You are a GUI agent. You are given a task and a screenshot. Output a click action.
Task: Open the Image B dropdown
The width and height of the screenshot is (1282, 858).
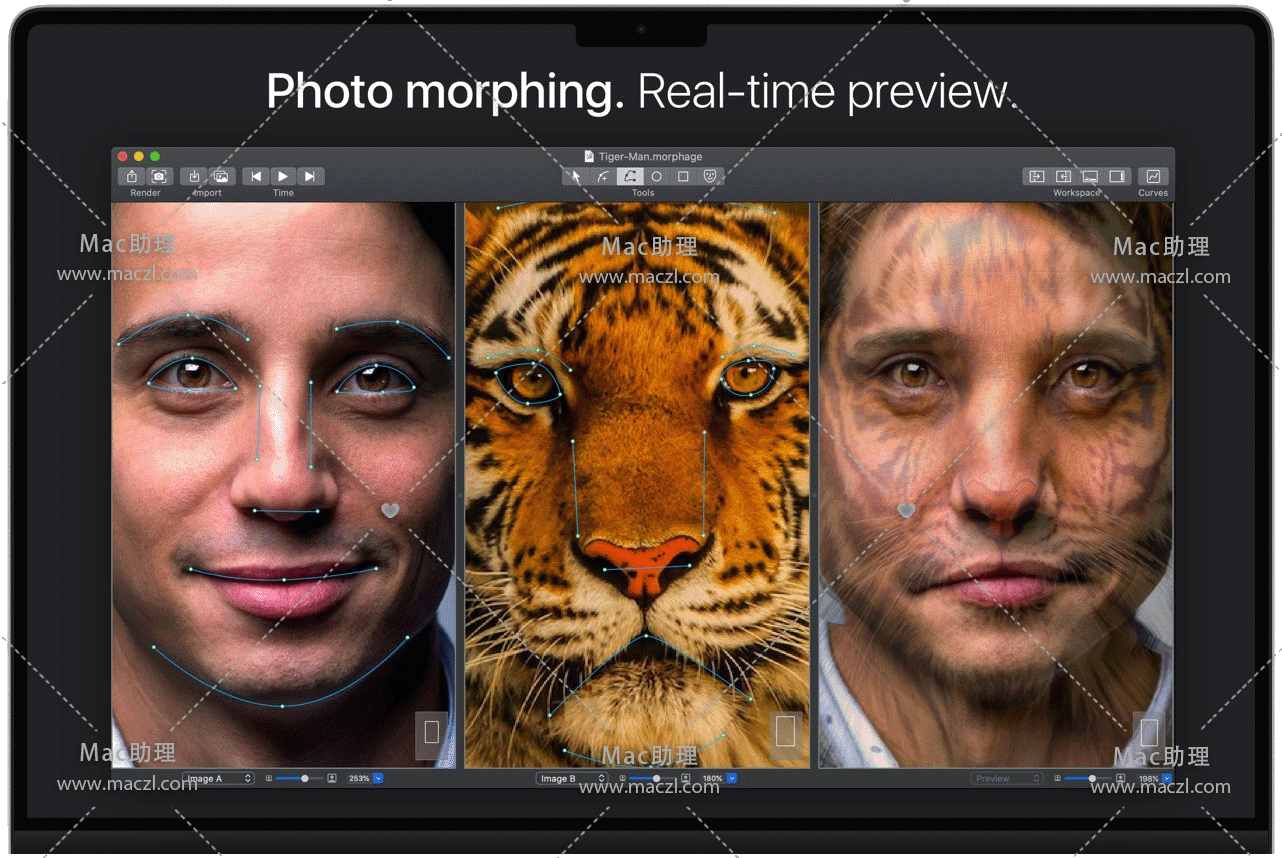click(x=572, y=778)
